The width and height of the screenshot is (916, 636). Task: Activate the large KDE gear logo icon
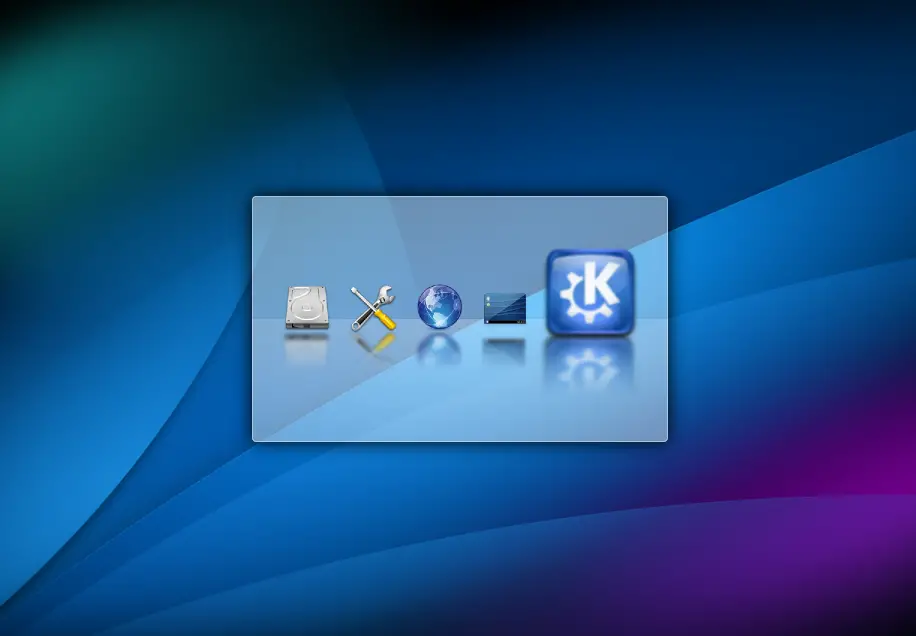tap(590, 293)
